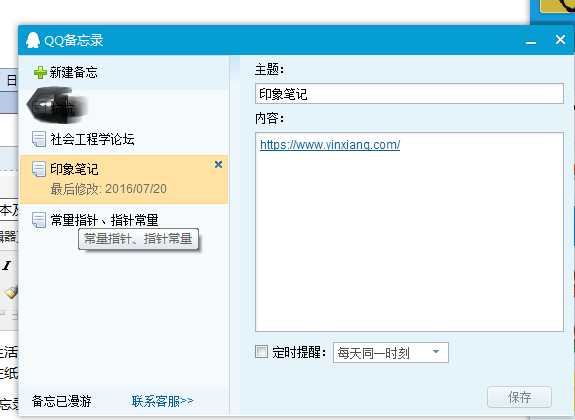Image resolution: width=575 pixels, height=420 pixels.
Task: Enable the 定时提醒 checkbox
Action: click(x=261, y=351)
